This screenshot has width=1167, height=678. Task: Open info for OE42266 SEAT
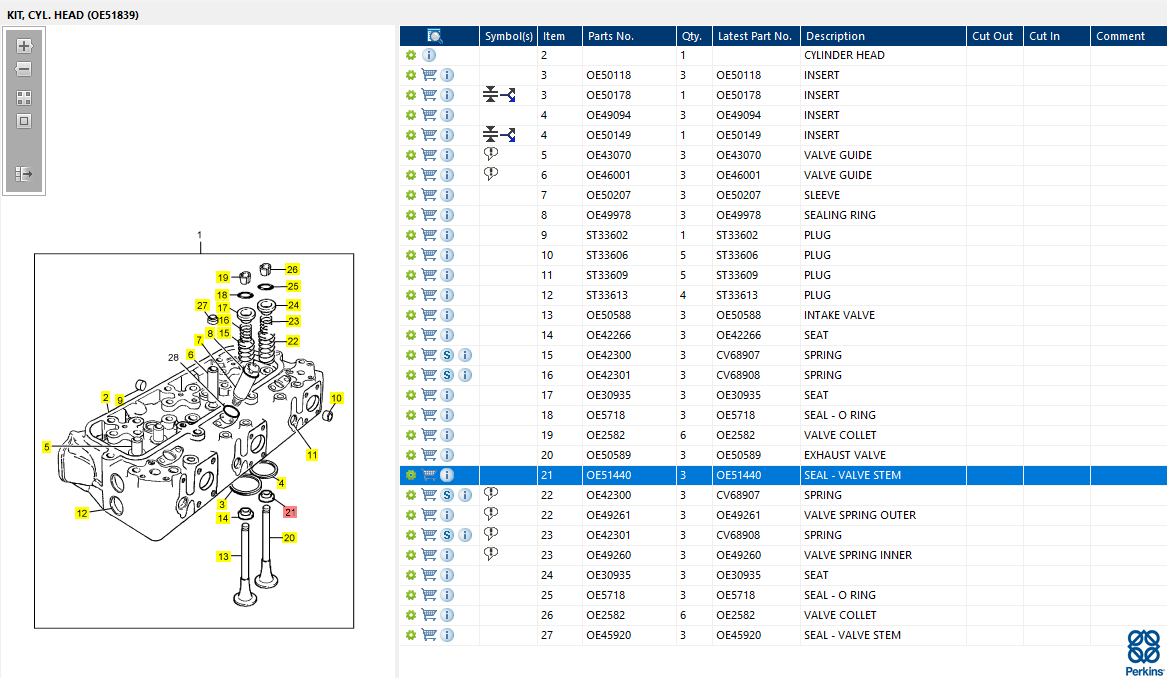click(447, 336)
